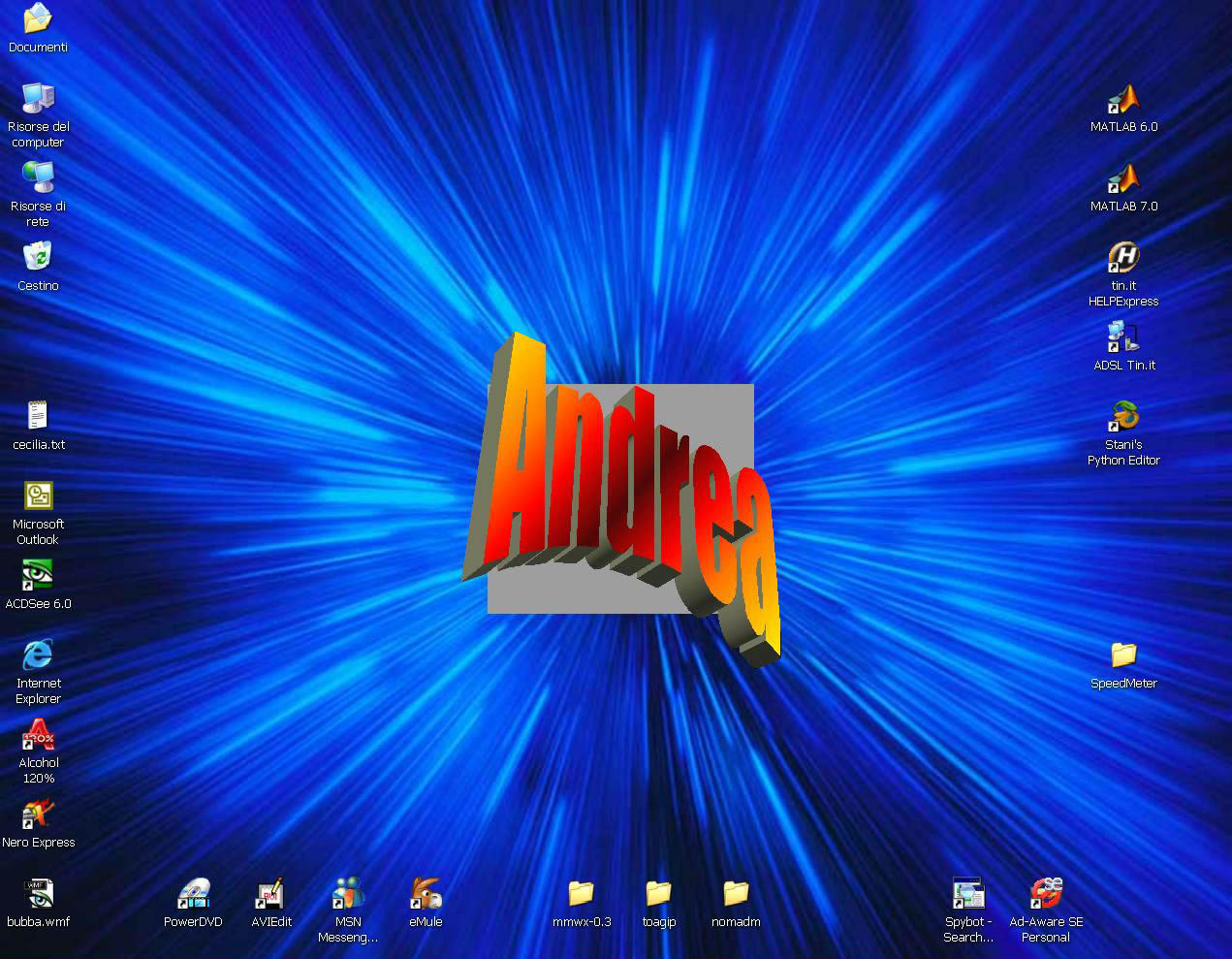Select the MSN Messenger shortcut
Viewport: 1232px width, 959px height.
(x=348, y=894)
